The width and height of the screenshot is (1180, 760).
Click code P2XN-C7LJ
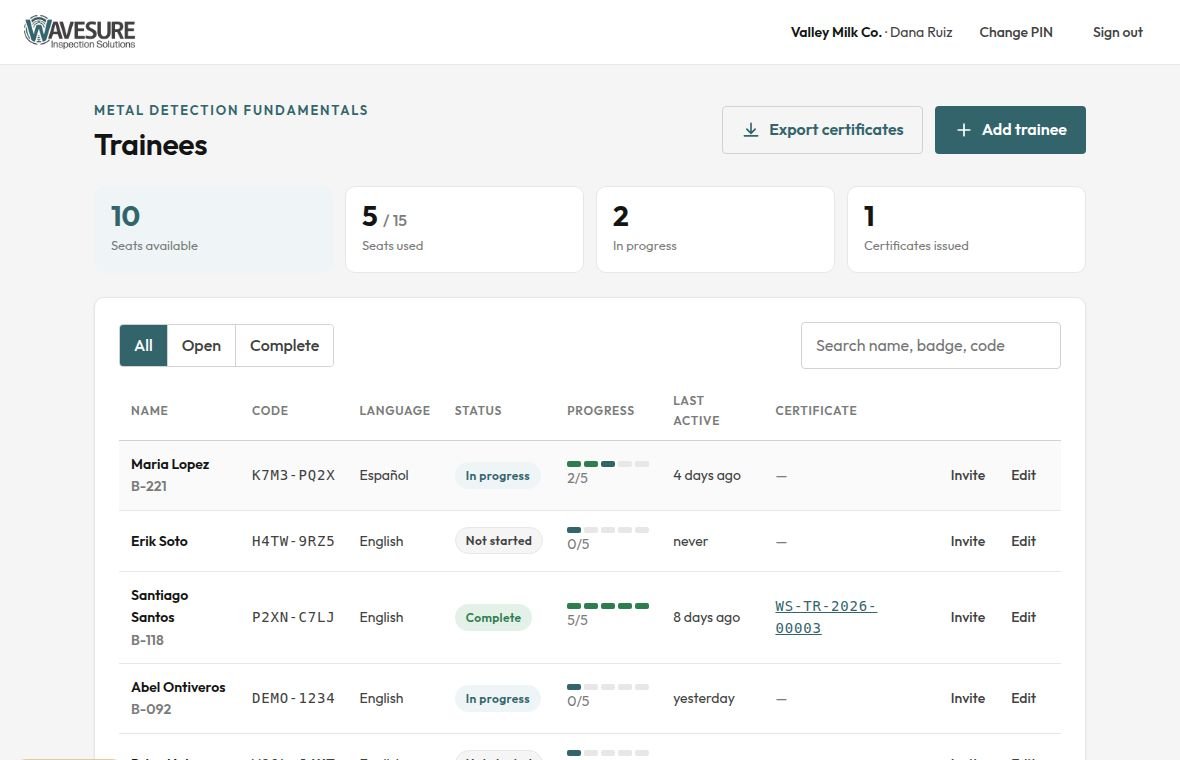(x=293, y=617)
